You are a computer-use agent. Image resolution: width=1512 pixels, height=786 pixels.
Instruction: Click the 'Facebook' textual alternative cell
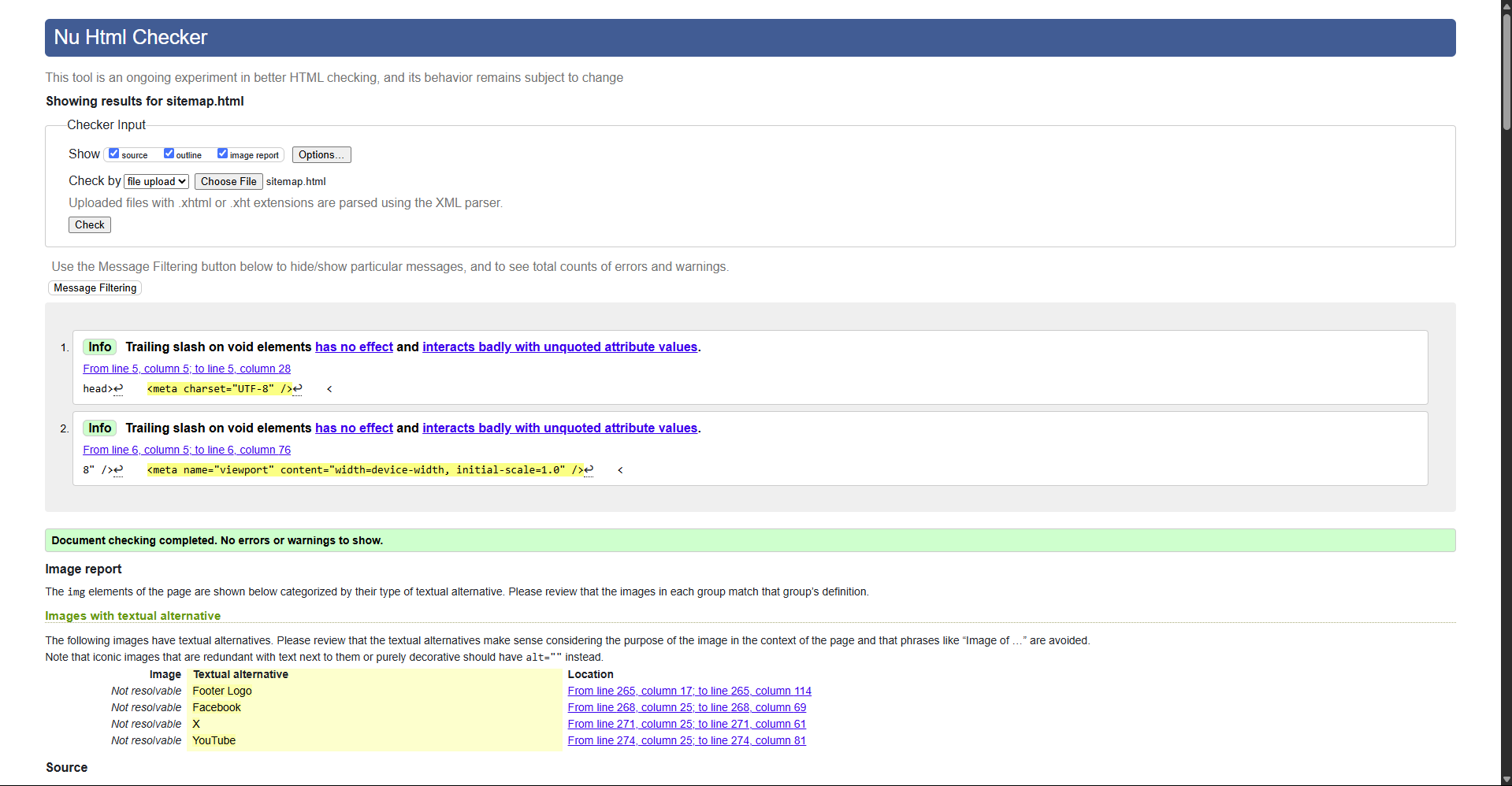[374, 708]
